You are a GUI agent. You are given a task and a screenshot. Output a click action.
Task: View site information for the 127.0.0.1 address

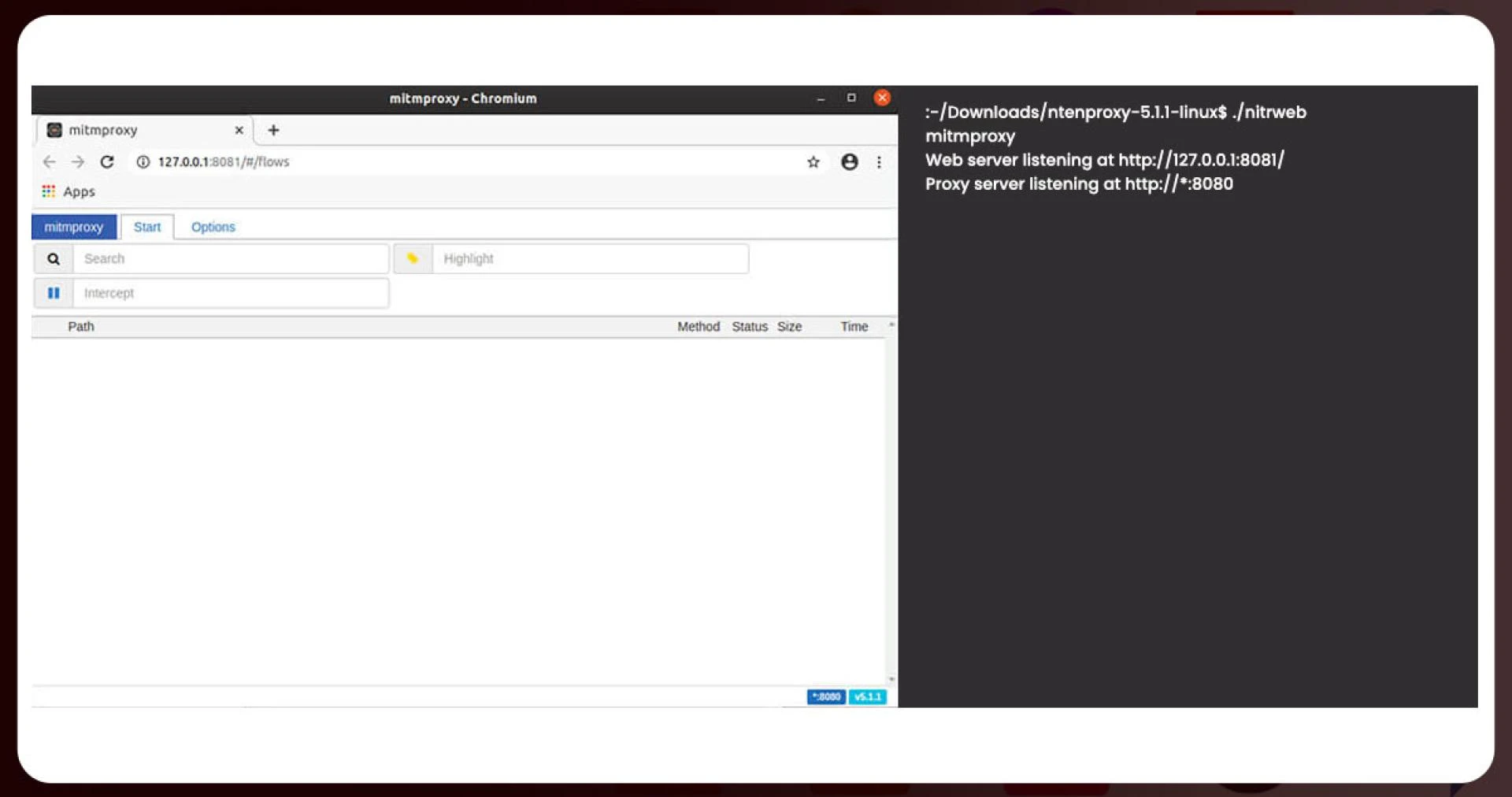click(143, 162)
